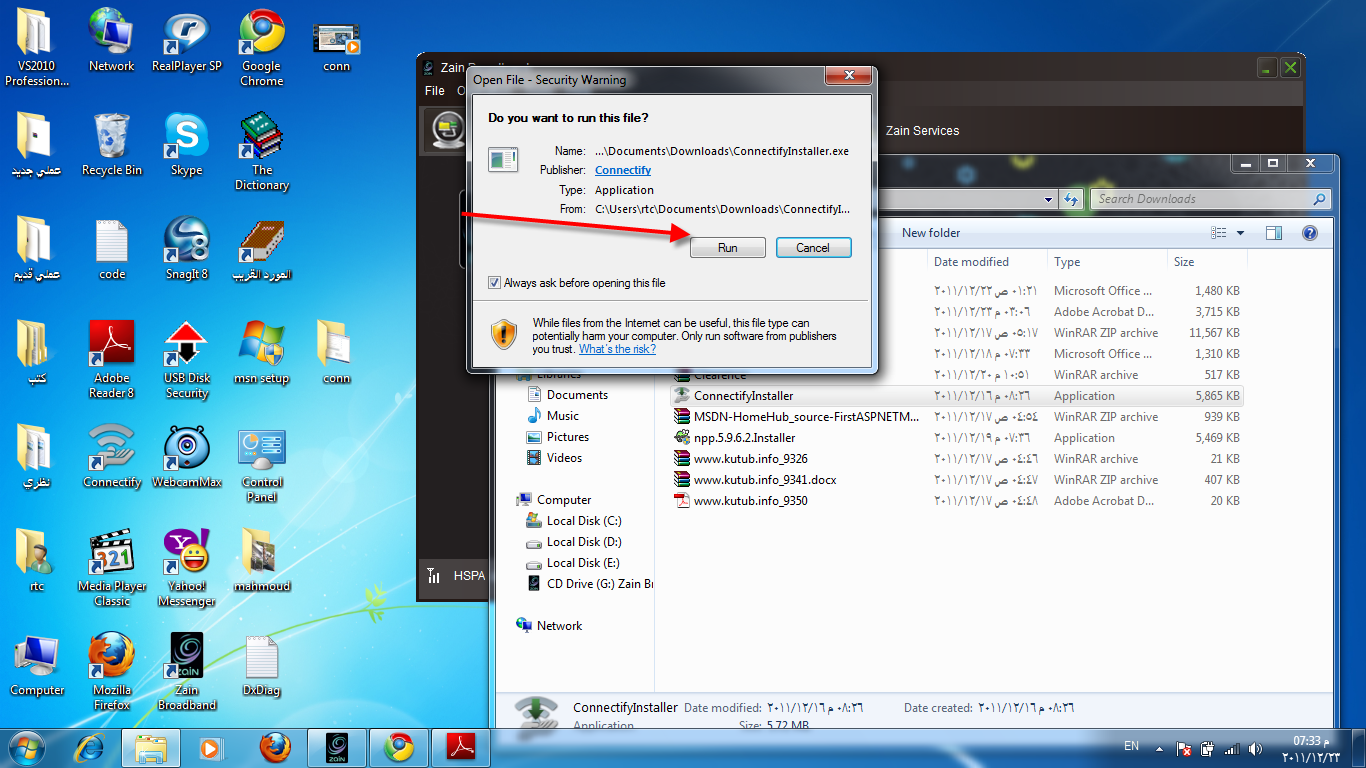
Task: Open Adobe Reader from the taskbar
Action: [461, 748]
